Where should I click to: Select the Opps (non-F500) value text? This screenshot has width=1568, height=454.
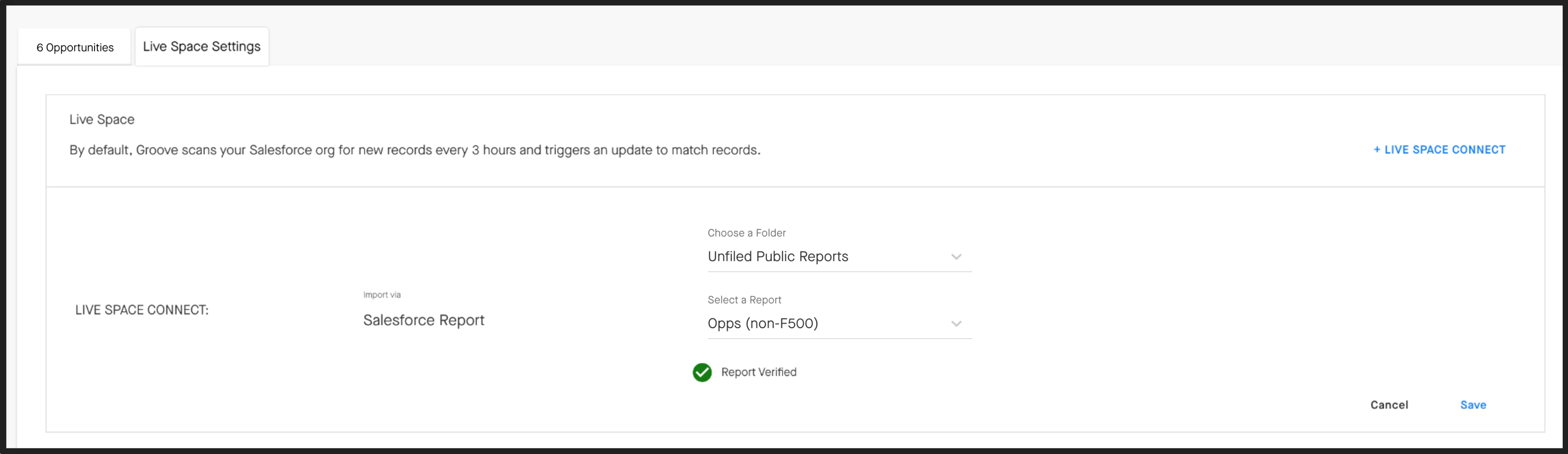click(762, 324)
